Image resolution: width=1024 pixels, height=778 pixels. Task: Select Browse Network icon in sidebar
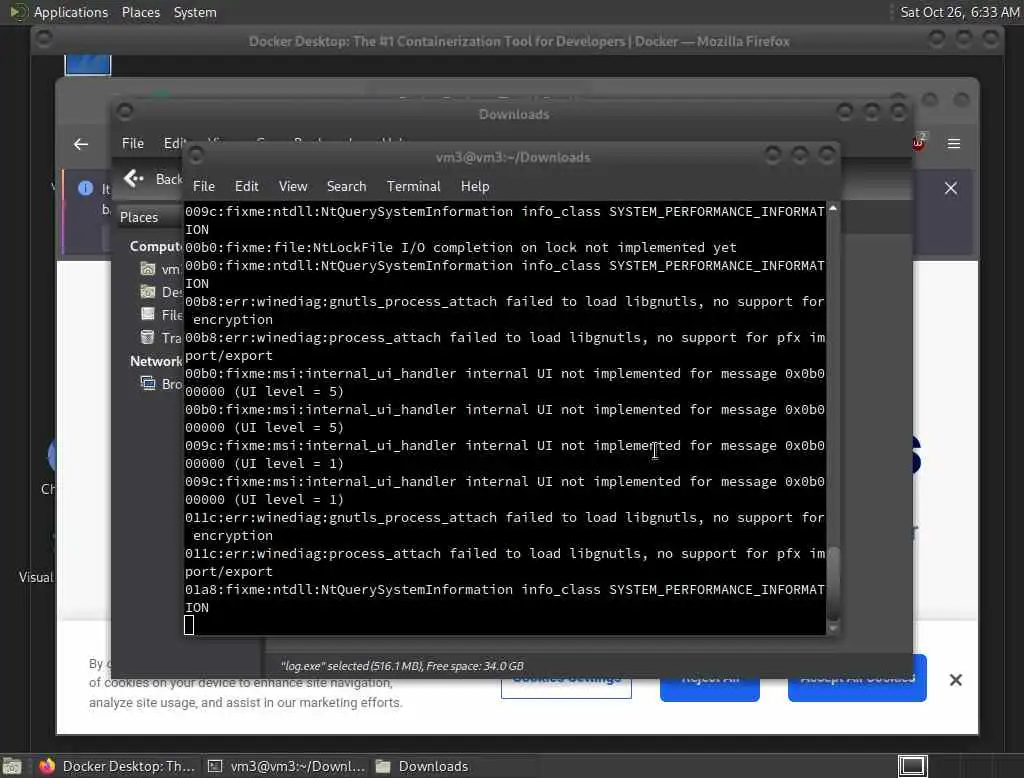click(148, 383)
